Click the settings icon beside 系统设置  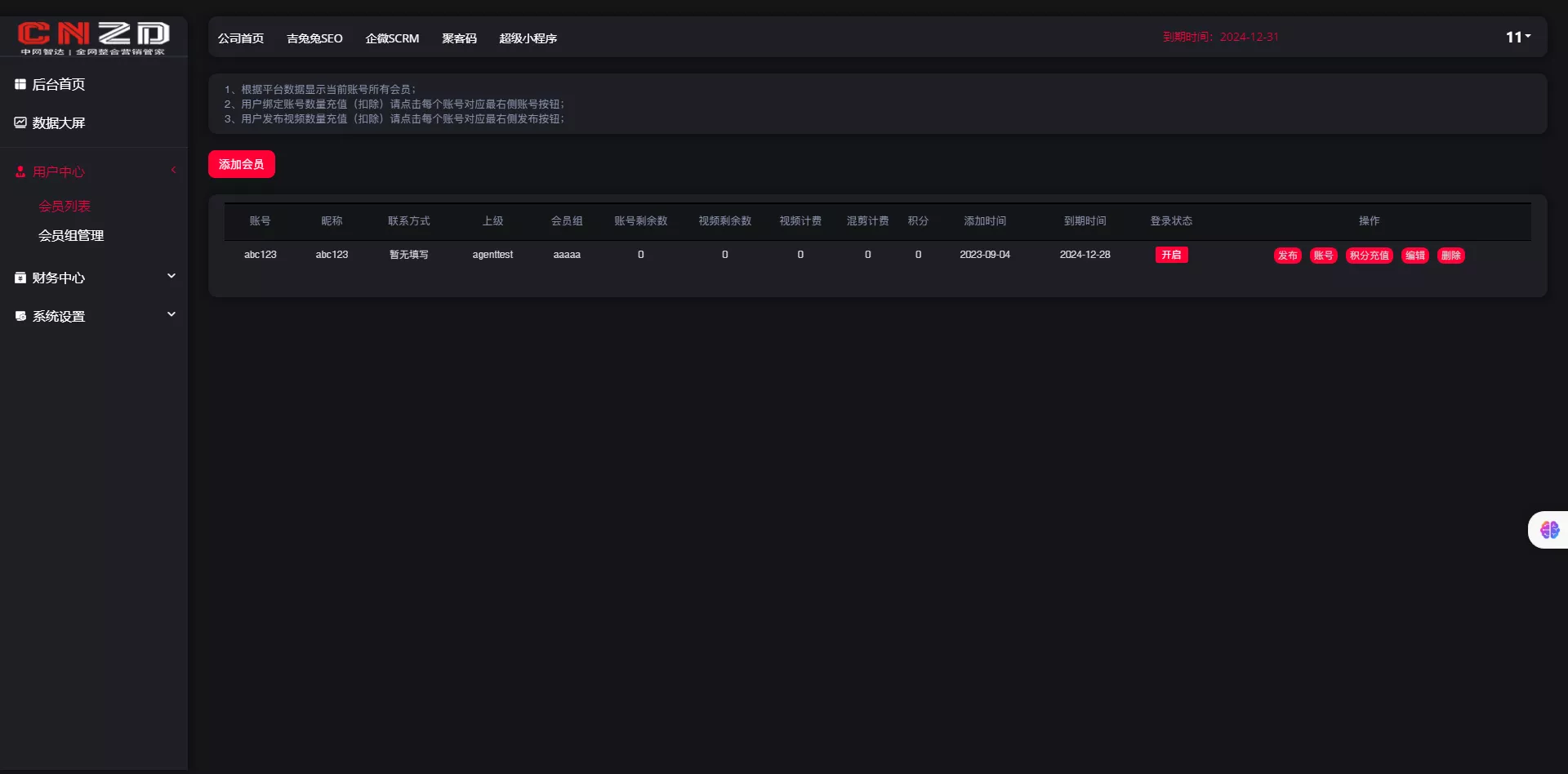point(20,316)
